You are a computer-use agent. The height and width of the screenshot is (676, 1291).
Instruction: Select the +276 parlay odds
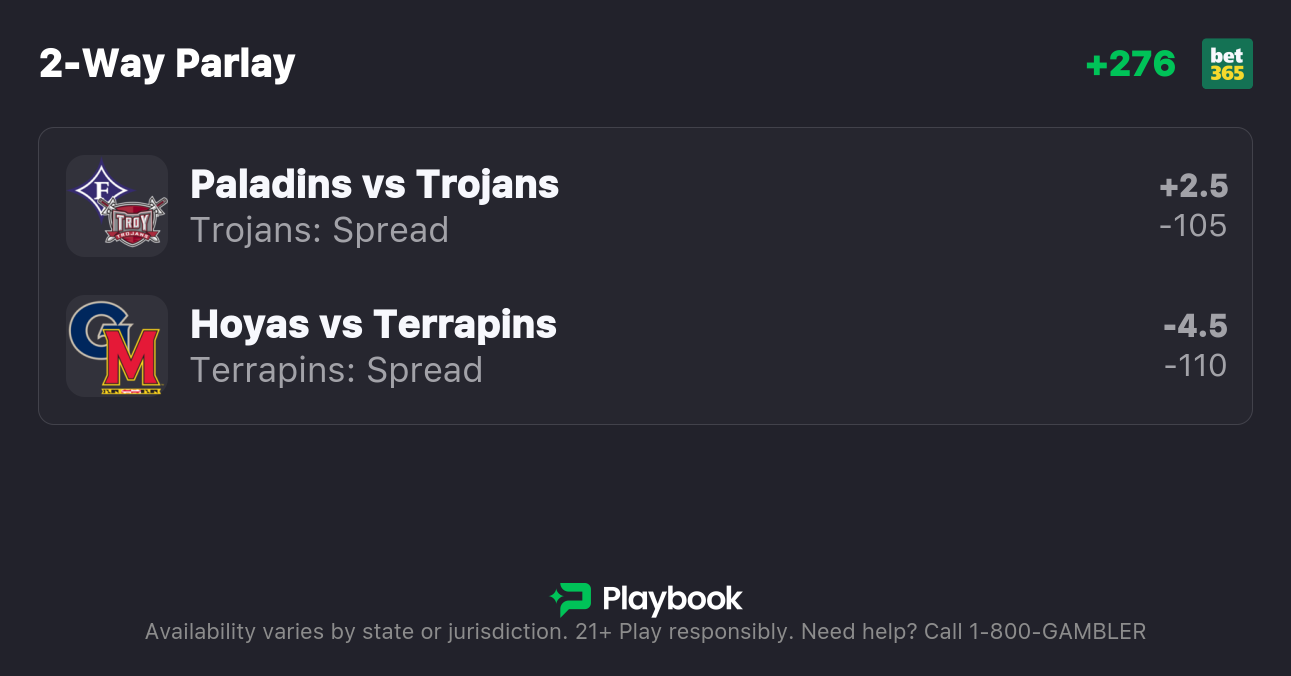(1130, 64)
